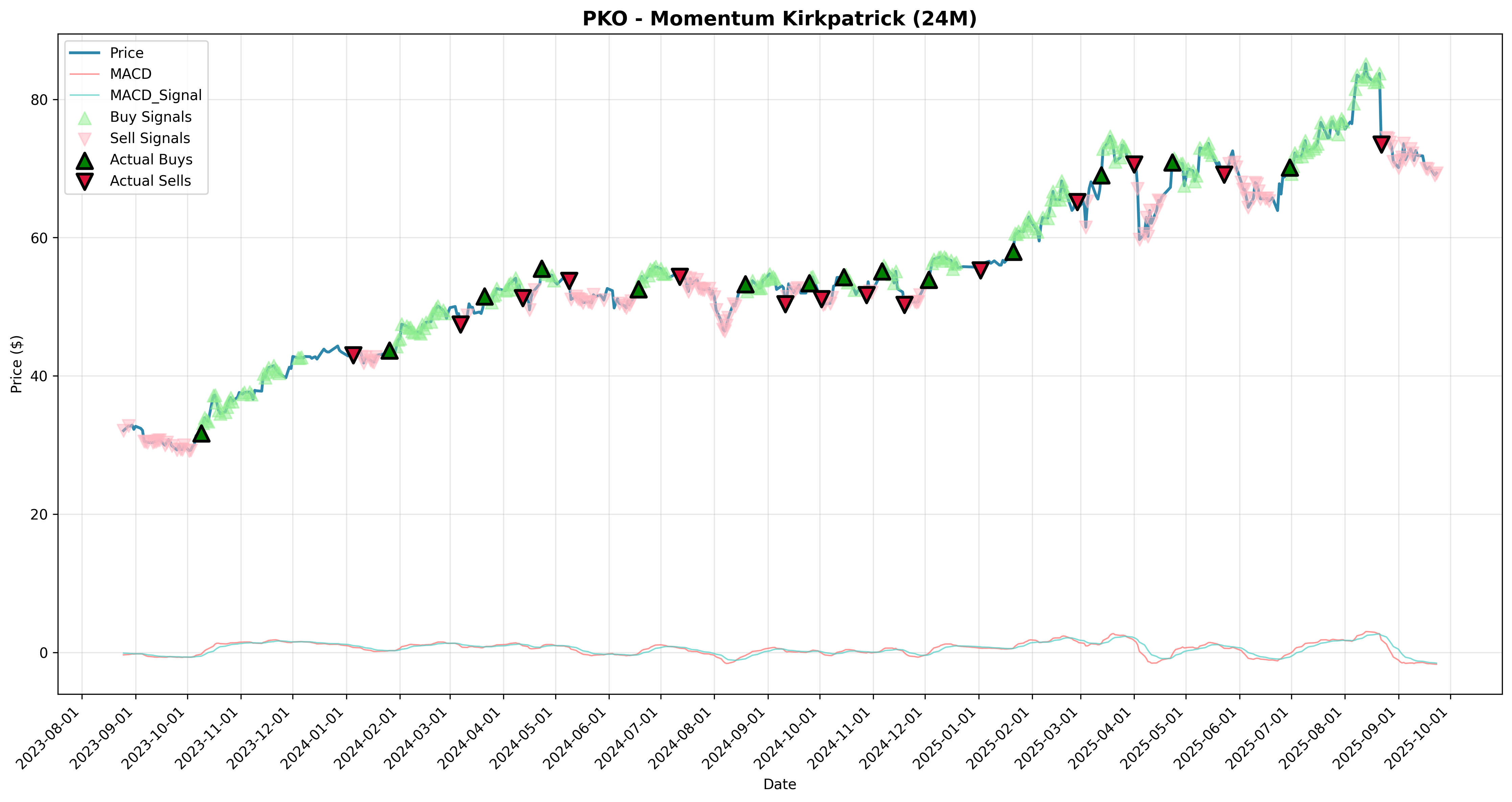
Task: Click the teal MACD_Signal line sample in legend
Action: coord(85,95)
